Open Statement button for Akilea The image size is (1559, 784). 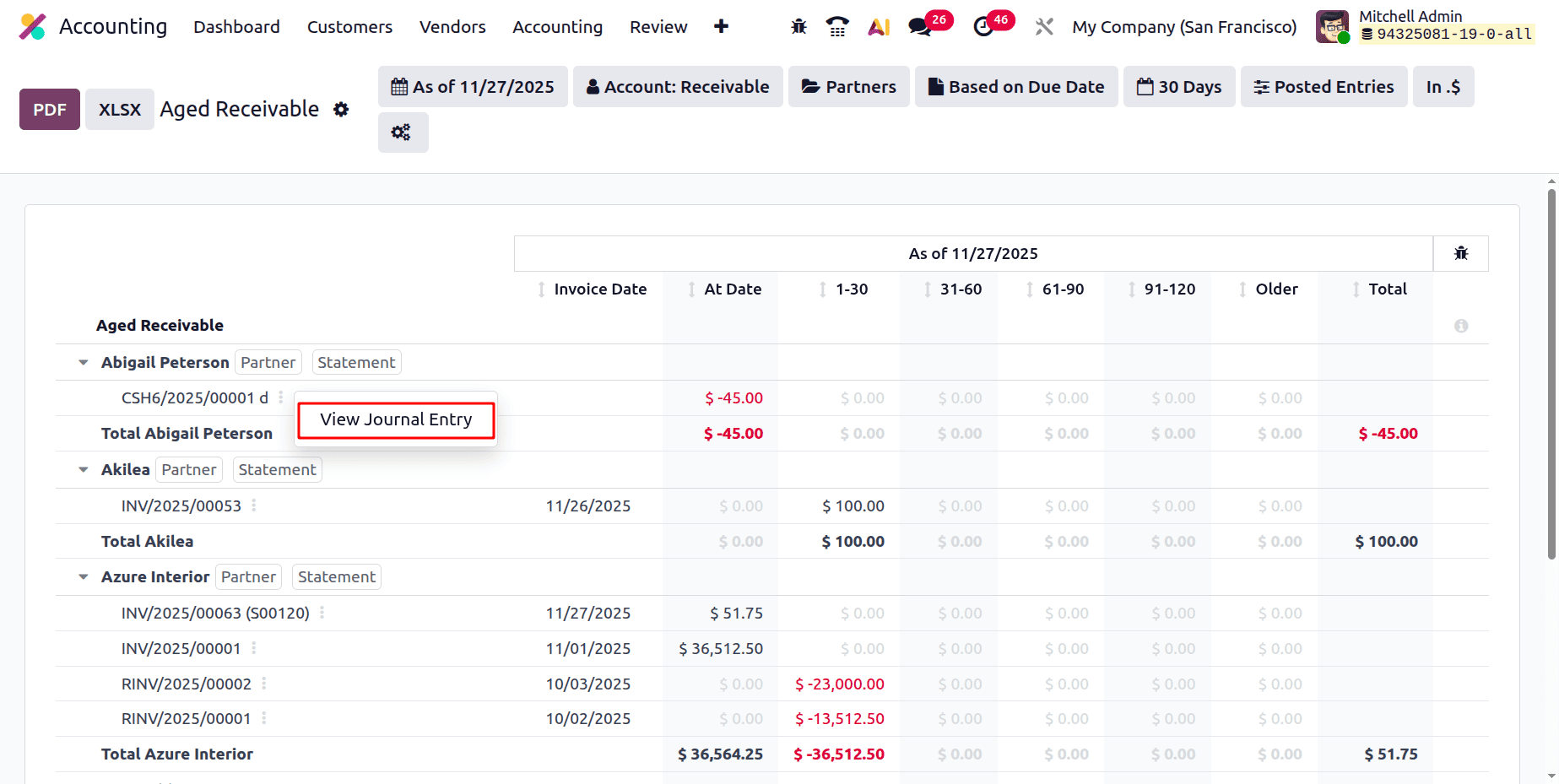[x=277, y=470]
